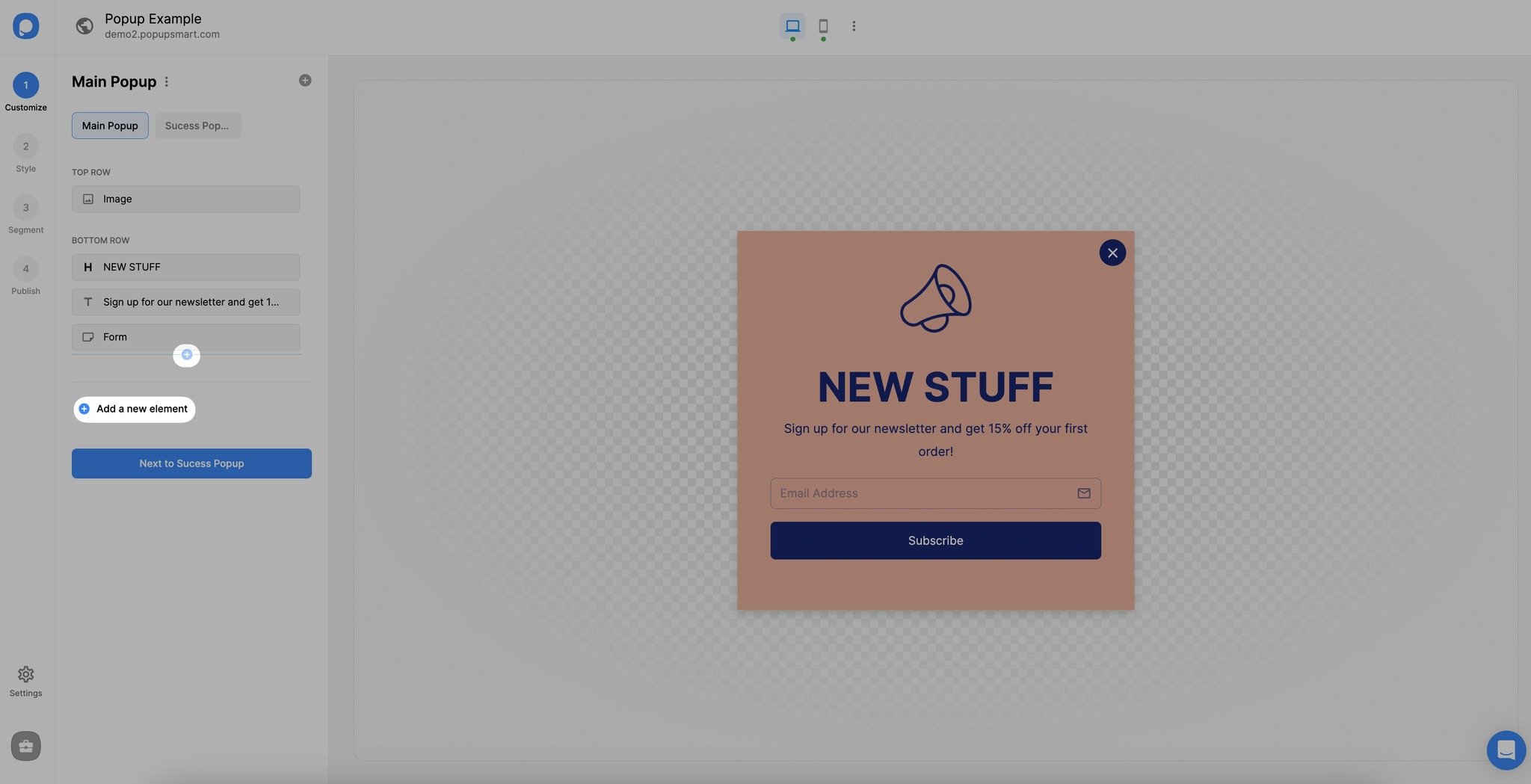The image size is (1531, 784).
Task: Switch to the Sucess Popup tab
Action: coord(197,125)
